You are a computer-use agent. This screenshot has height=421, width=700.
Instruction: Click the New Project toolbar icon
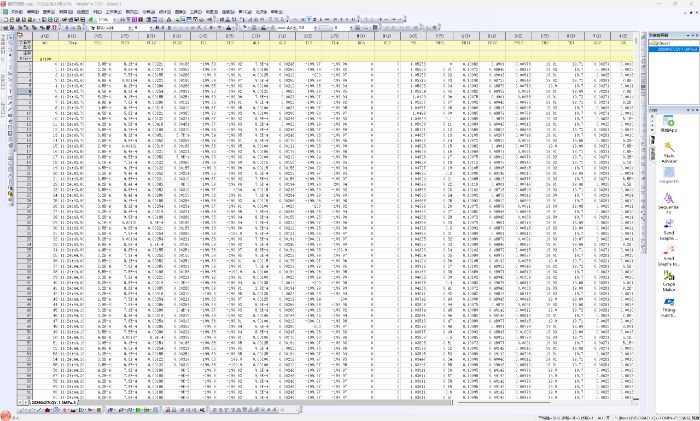click(x=6, y=20)
